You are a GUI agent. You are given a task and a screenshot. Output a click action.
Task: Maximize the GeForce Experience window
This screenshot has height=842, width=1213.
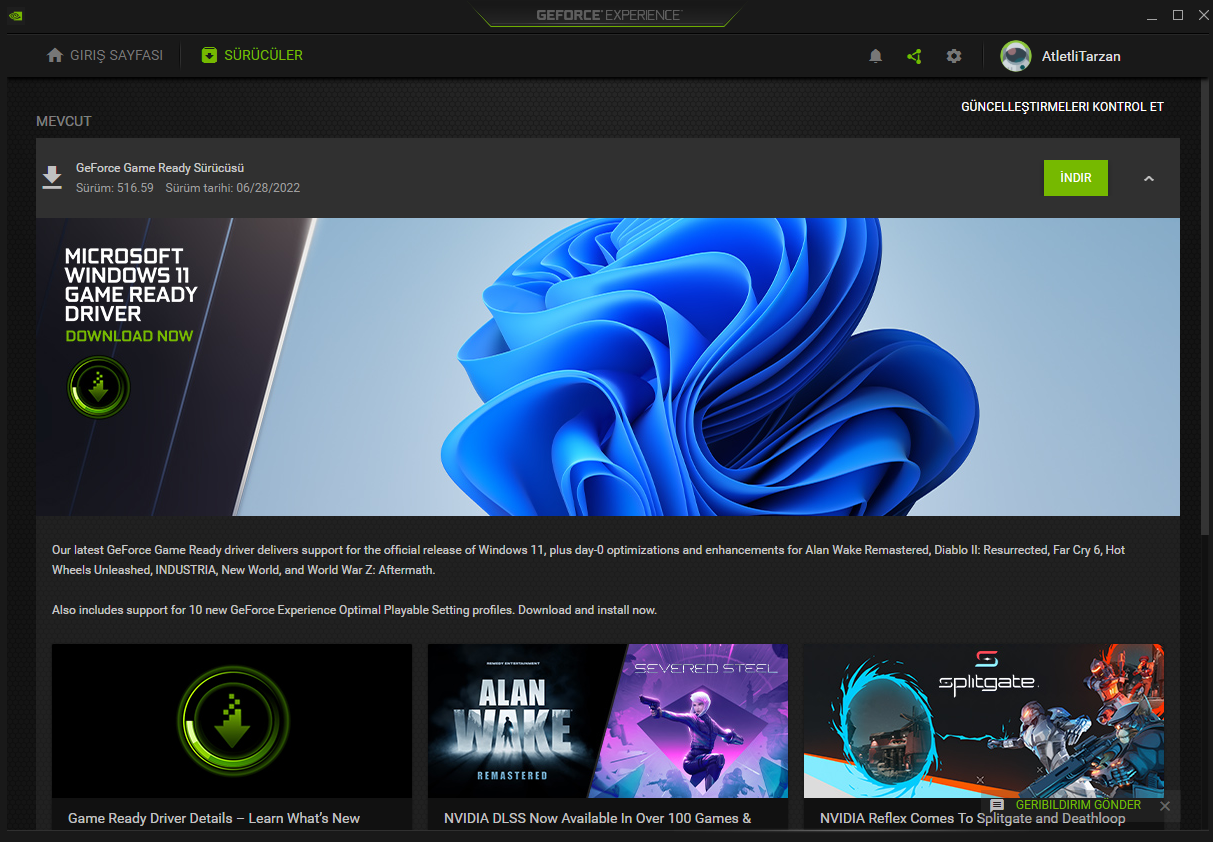pyautogui.click(x=1178, y=15)
